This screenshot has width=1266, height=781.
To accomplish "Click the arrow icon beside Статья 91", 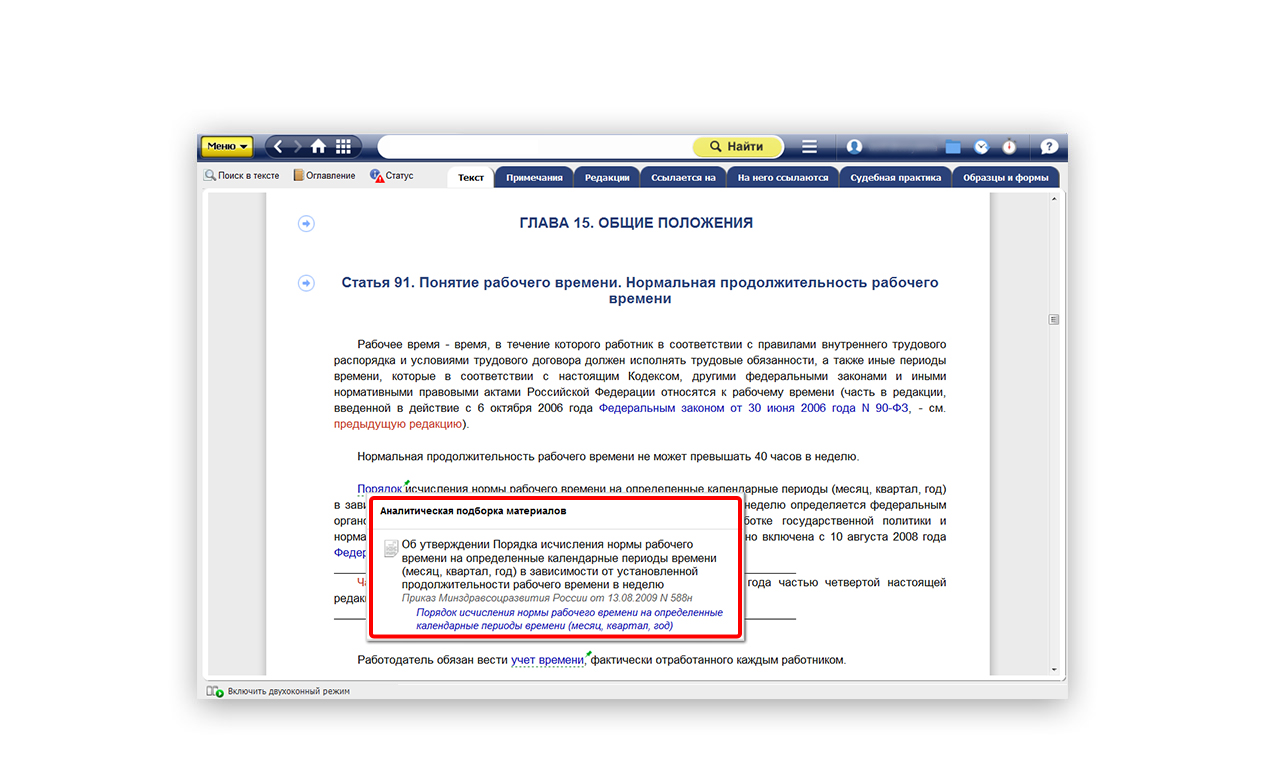I will coord(306,283).
